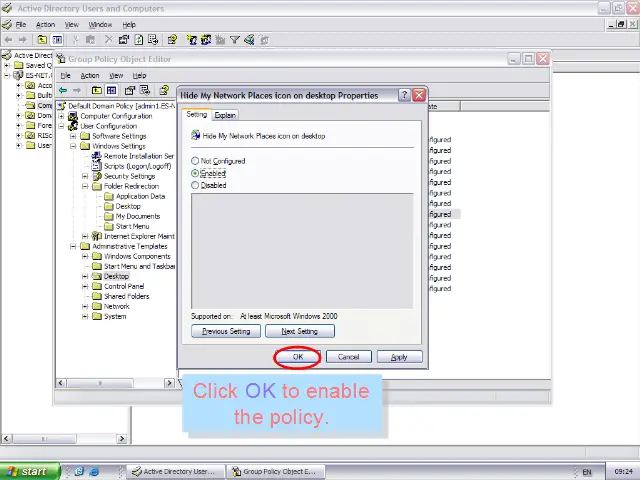Select Application Data tree item
Viewport: 640px width, 480px height.
[140, 196]
